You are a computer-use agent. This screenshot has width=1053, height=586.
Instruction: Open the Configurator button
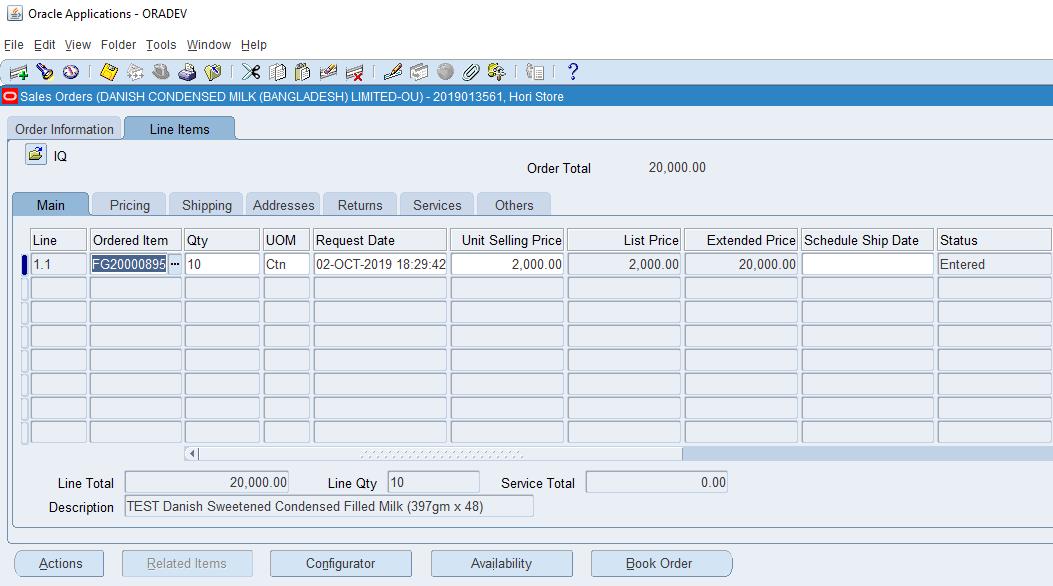point(340,563)
